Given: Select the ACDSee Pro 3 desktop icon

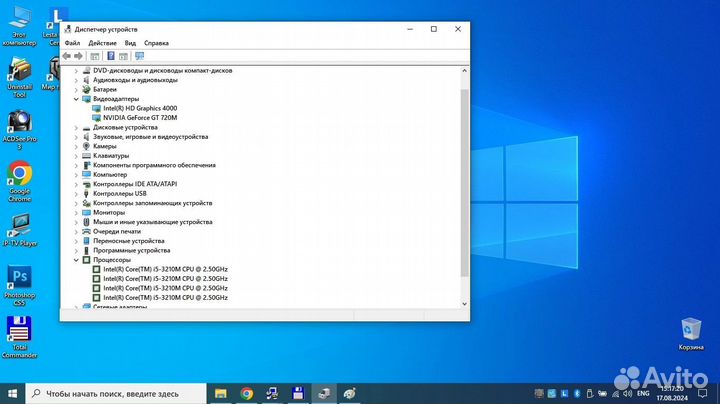Looking at the screenshot, I should [x=19, y=130].
